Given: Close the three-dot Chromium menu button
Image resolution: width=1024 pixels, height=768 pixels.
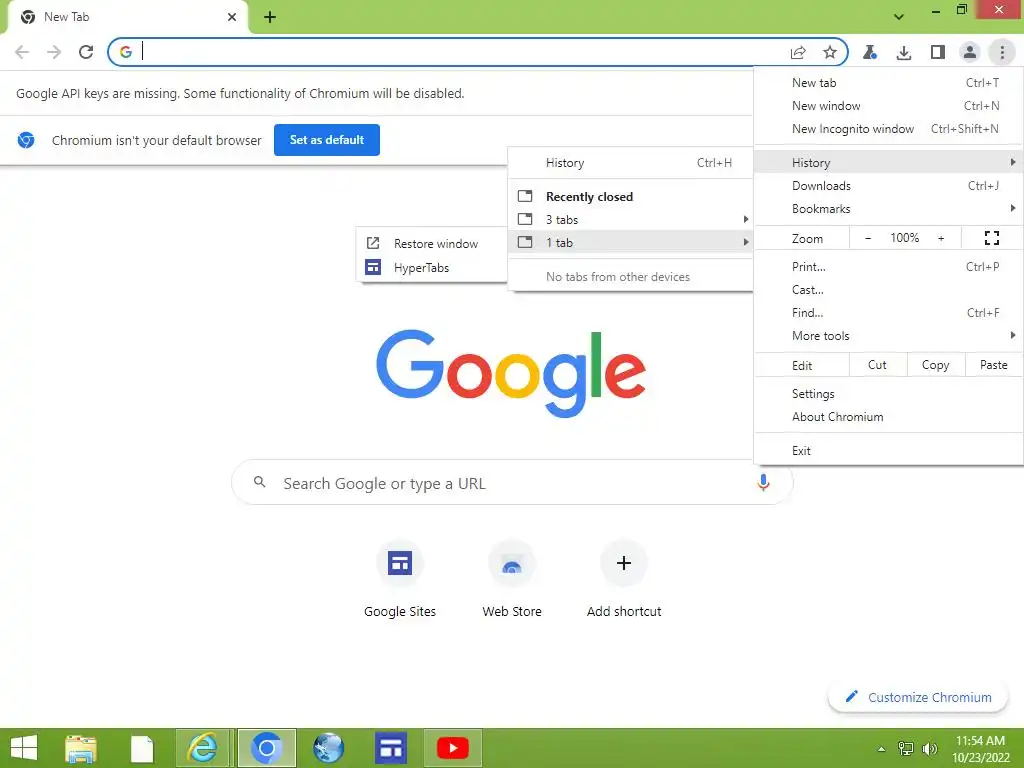Looking at the screenshot, I should pyautogui.click(x=1002, y=52).
